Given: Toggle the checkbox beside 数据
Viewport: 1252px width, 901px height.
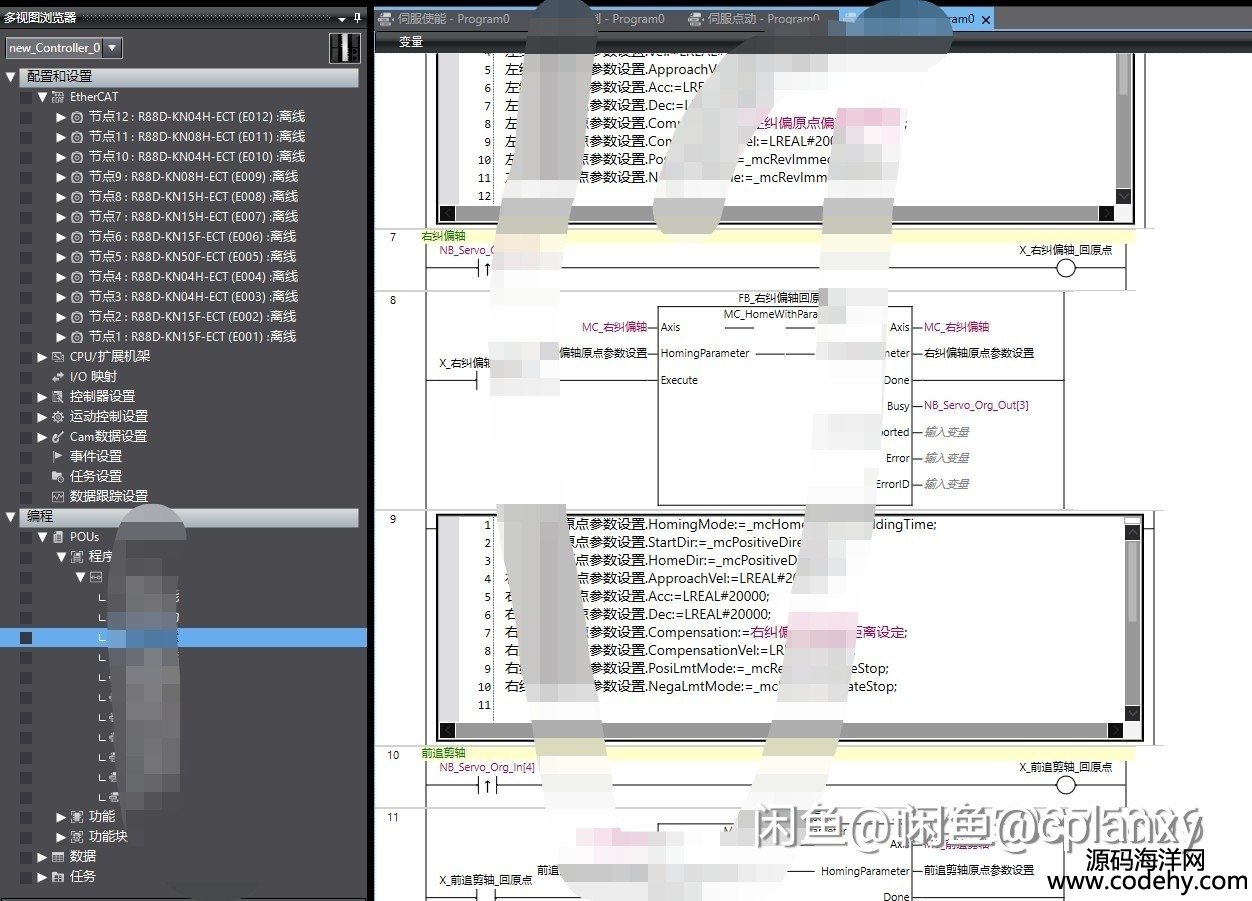Looking at the screenshot, I should coord(26,857).
